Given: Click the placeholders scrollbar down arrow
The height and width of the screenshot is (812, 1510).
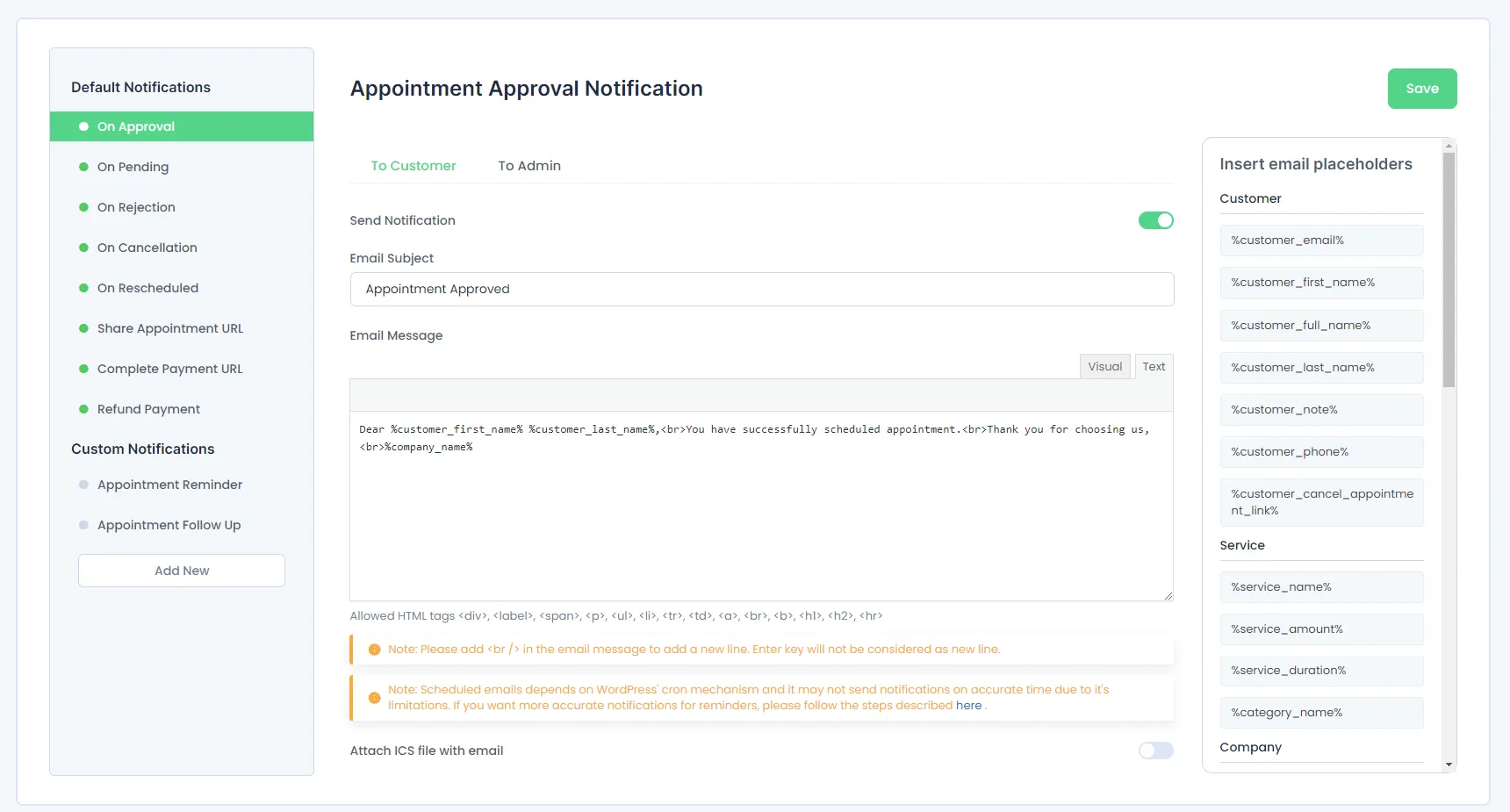Looking at the screenshot, I should 1449,765.
